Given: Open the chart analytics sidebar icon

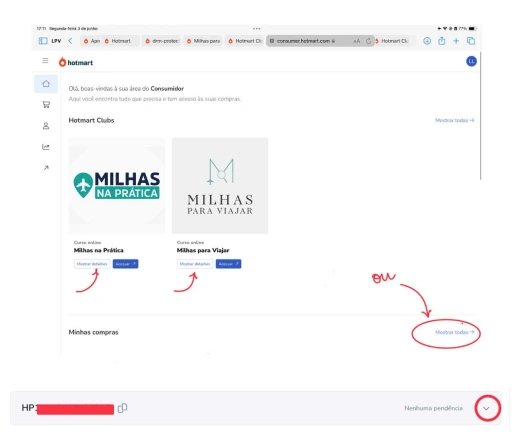Looking at the screenshot, I should tap(46, 147).
